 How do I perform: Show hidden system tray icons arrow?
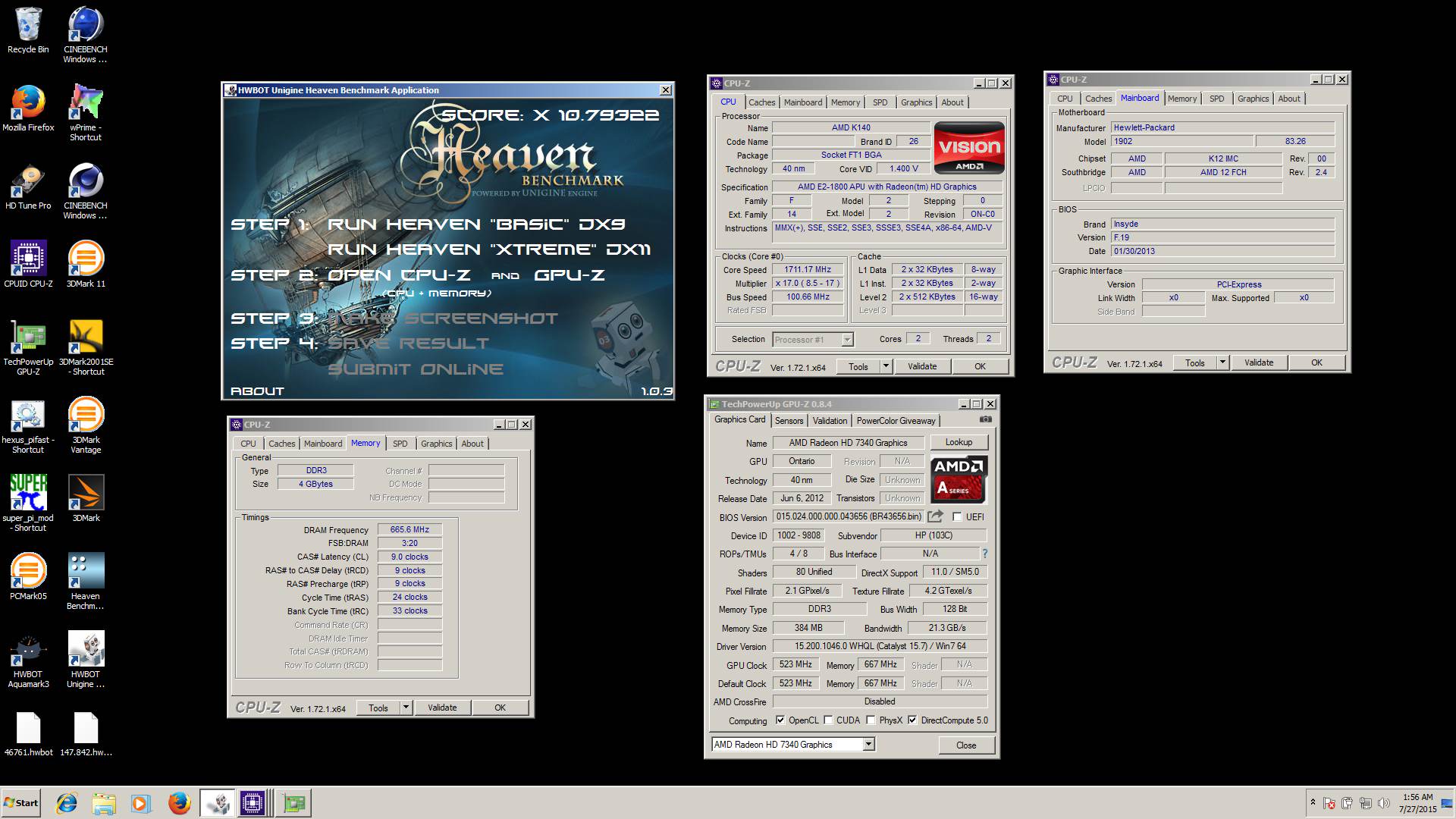(x=1313, y=802)
